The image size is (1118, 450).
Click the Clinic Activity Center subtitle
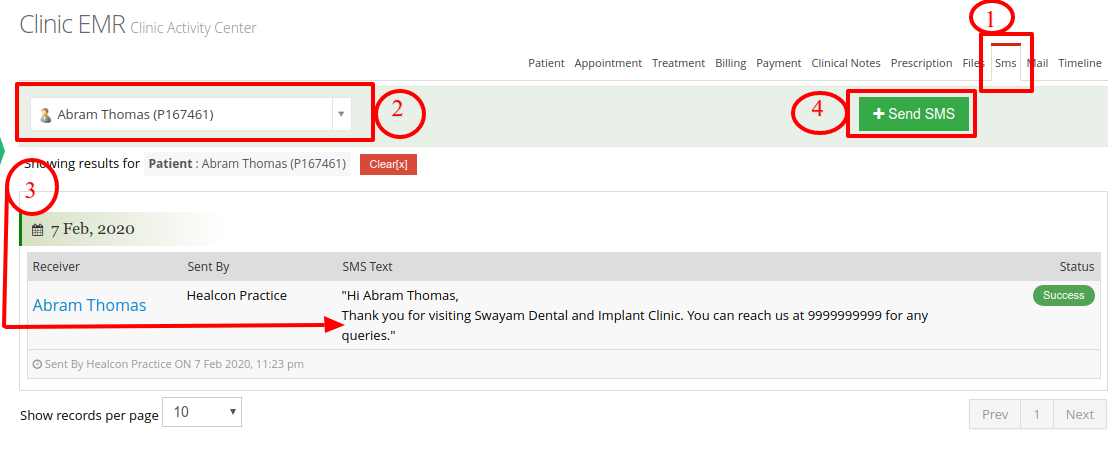pos(193,29)
